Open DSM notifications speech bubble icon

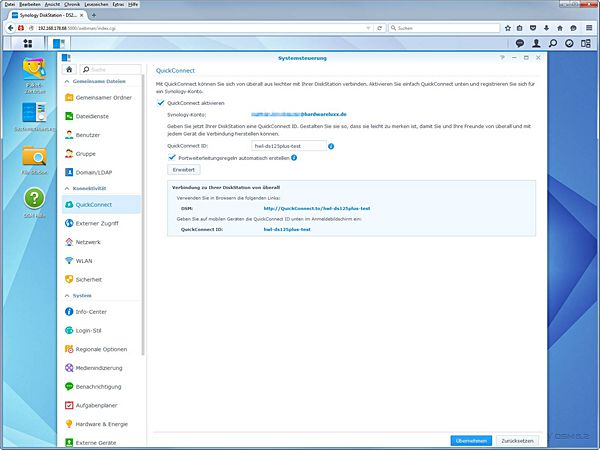pos(520,43)
